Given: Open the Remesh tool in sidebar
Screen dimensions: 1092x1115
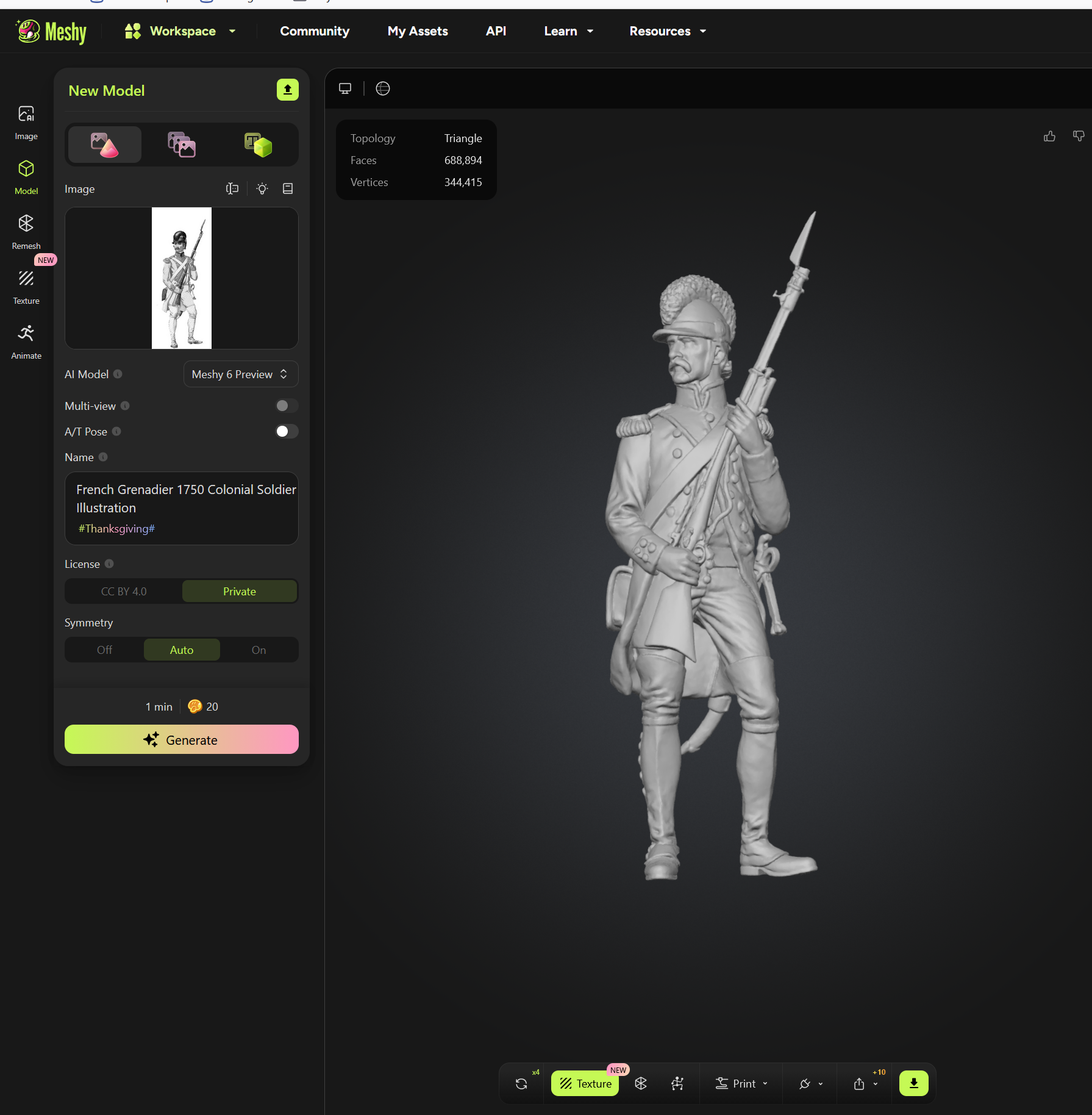Looking at the screenshot, I should coord(26,231).
